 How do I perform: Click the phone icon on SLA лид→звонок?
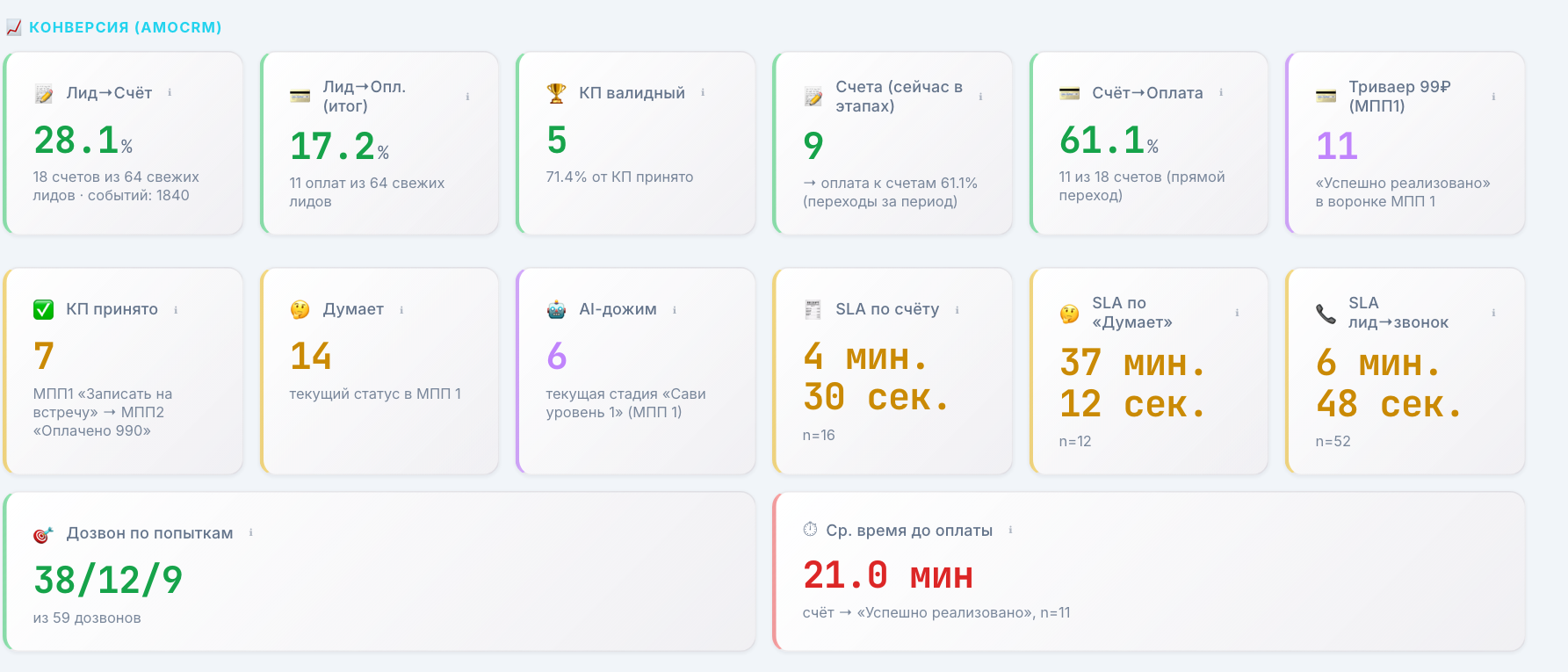click(1326, 314)
